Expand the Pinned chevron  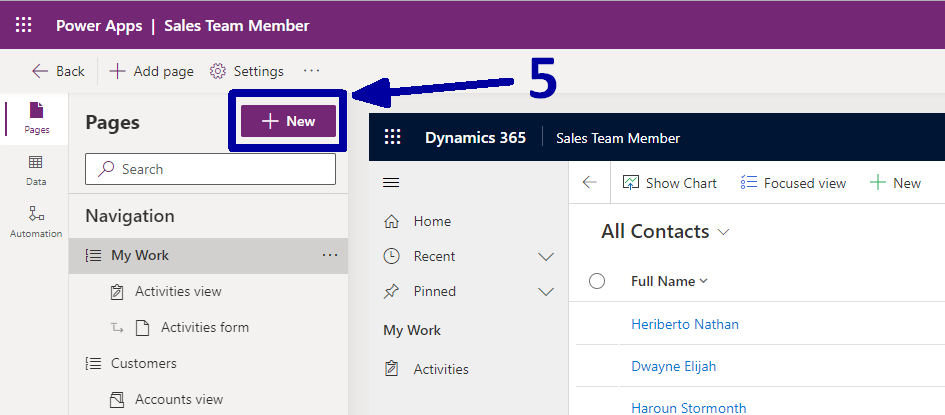[x=545, y=292]
